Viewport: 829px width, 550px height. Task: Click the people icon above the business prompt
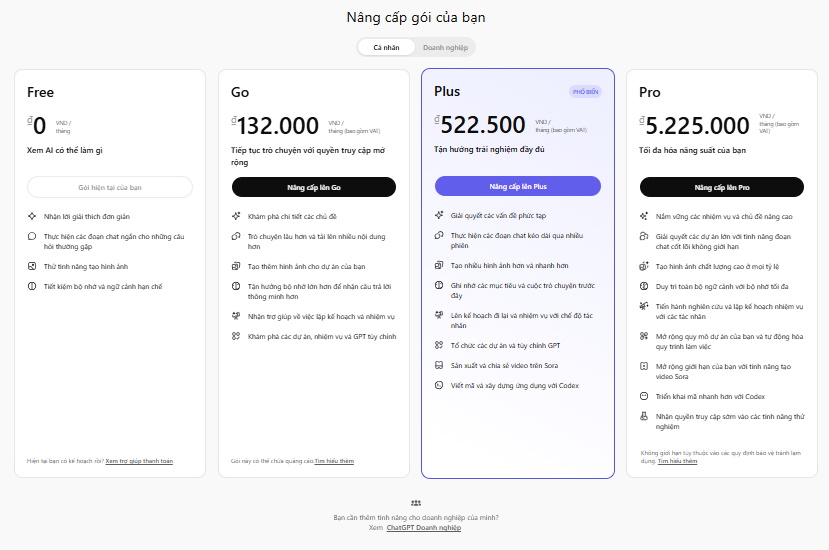415,503
